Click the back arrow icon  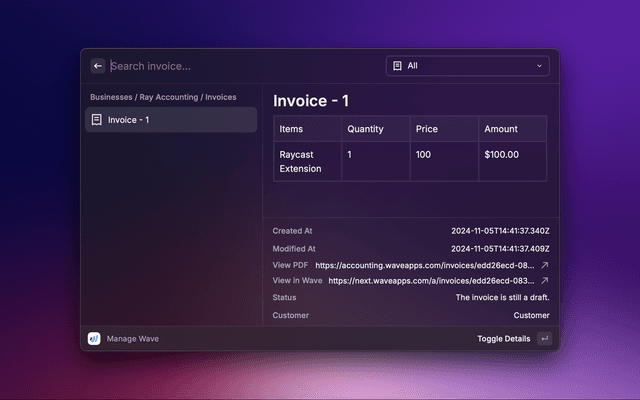coord(98,66)
